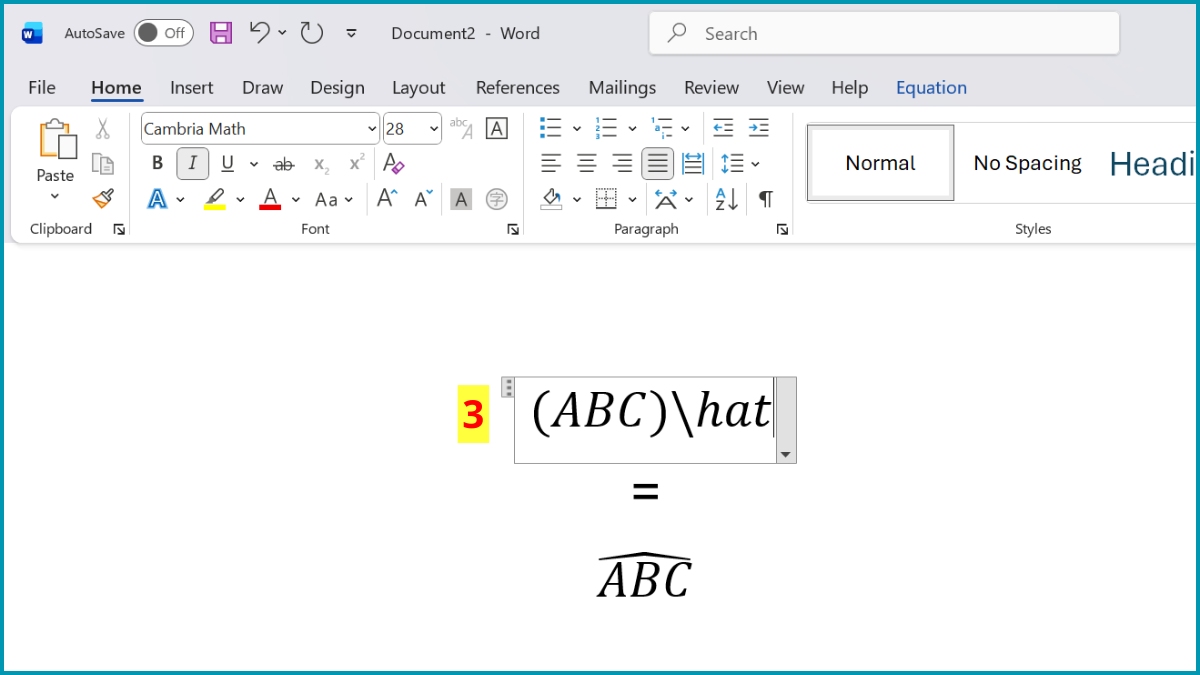The image size is (1200, 675).
Task: Clear all formatting with the eraser icon
Action: tap(394, 163)
